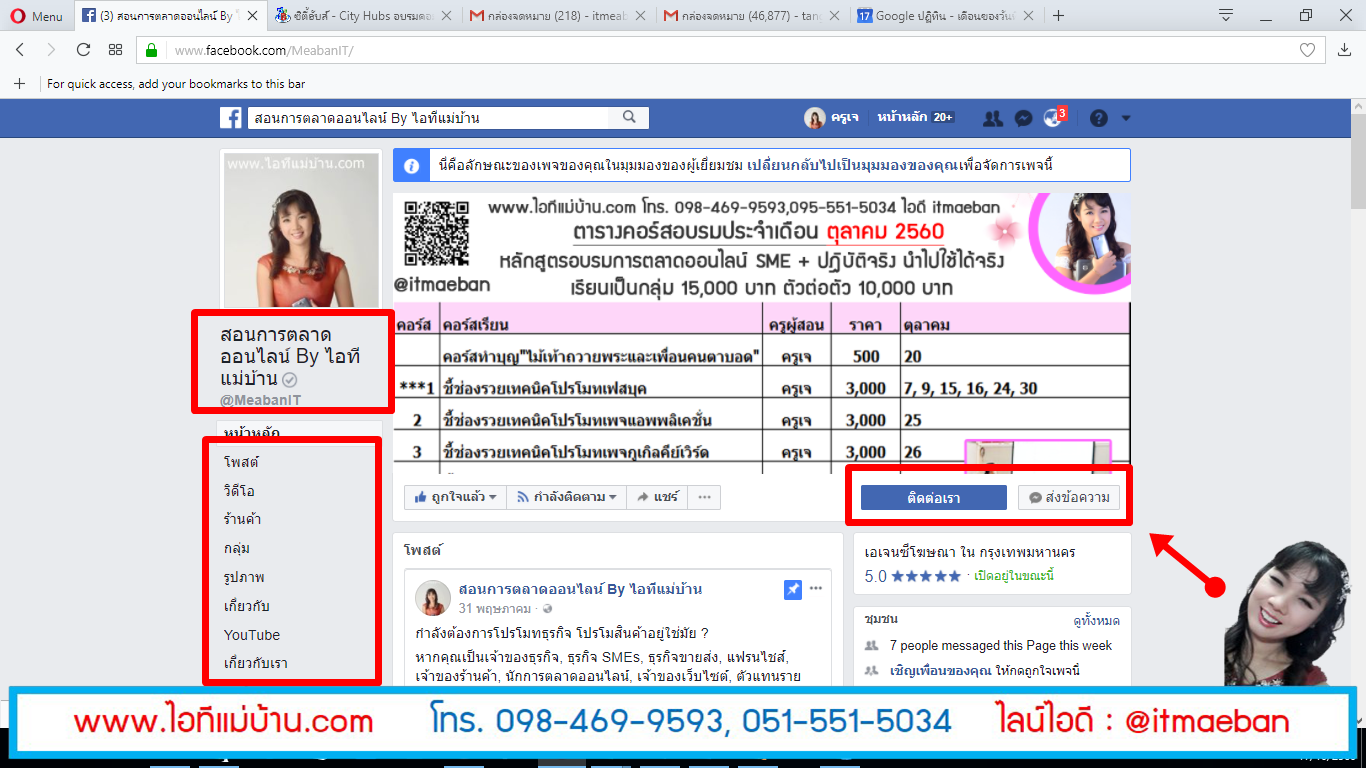Open the three-dots more options button under cover
Screen dimensions: 1366x768
[x=704, y=497]
